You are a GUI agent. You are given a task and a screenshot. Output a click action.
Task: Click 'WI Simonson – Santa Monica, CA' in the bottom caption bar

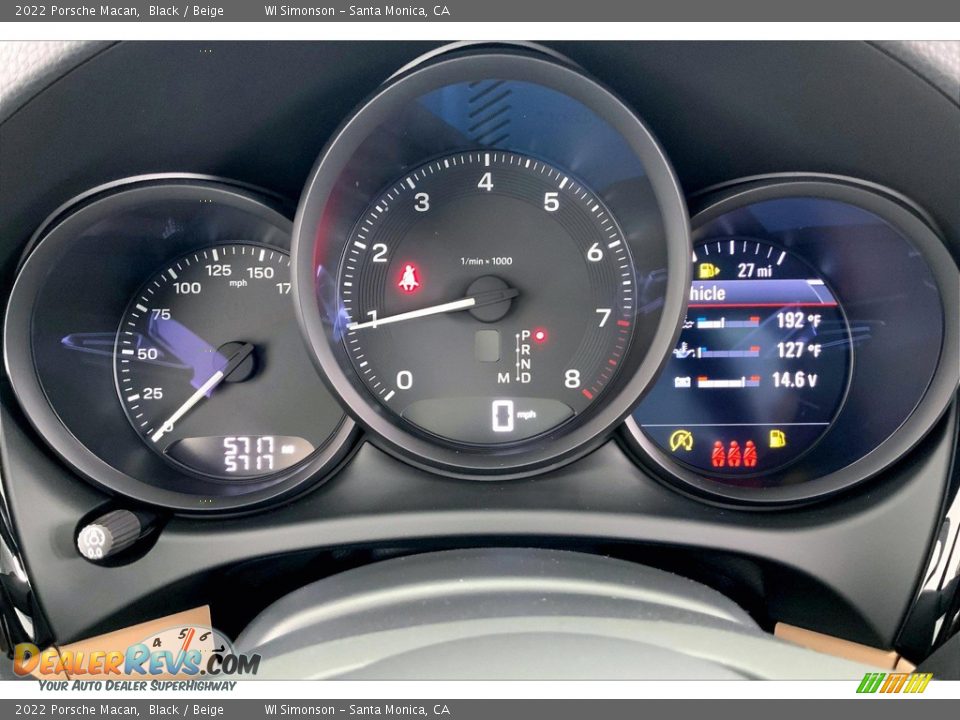[357, 710]
